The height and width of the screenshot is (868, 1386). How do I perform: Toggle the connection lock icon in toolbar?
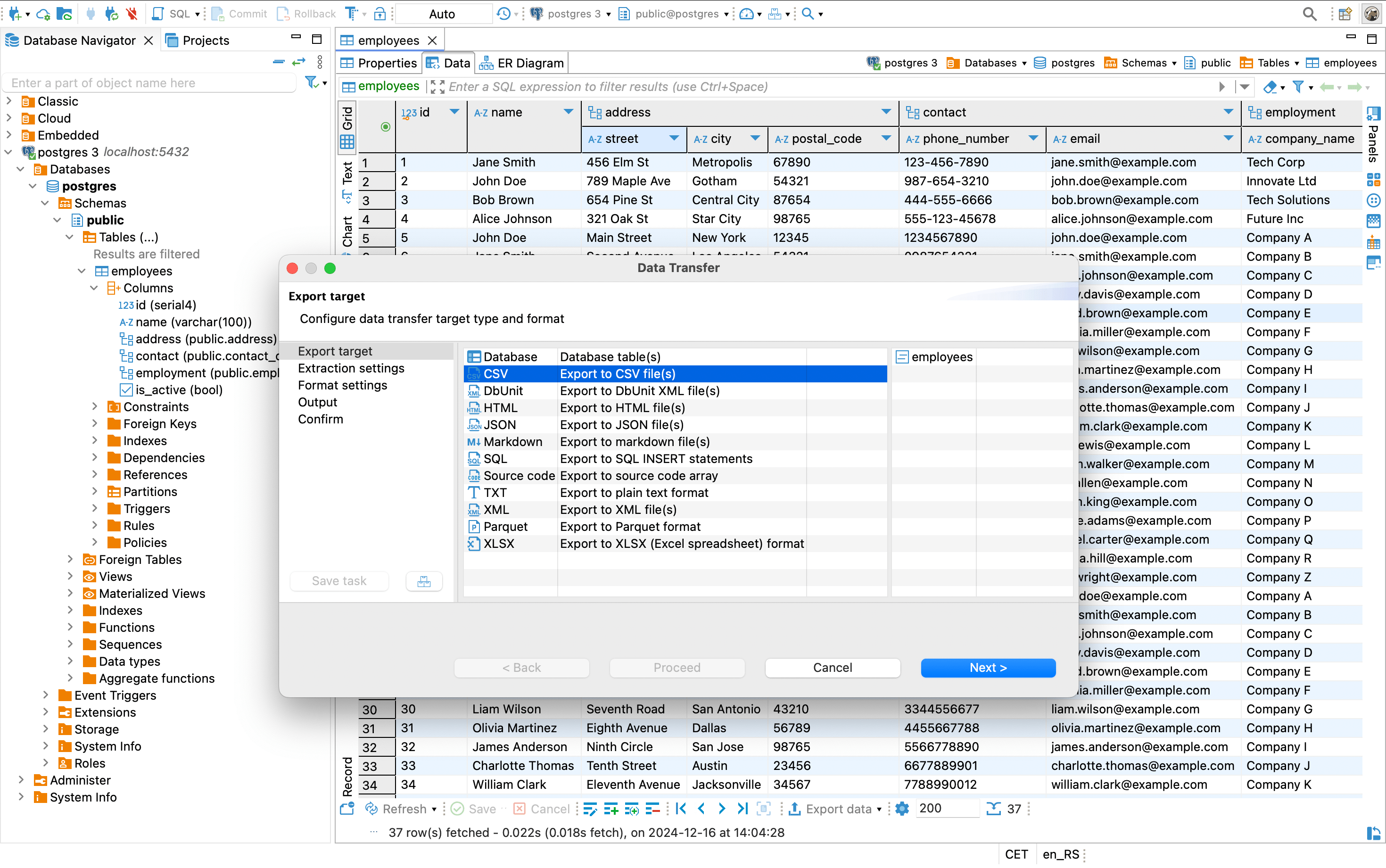coord(379,13)
